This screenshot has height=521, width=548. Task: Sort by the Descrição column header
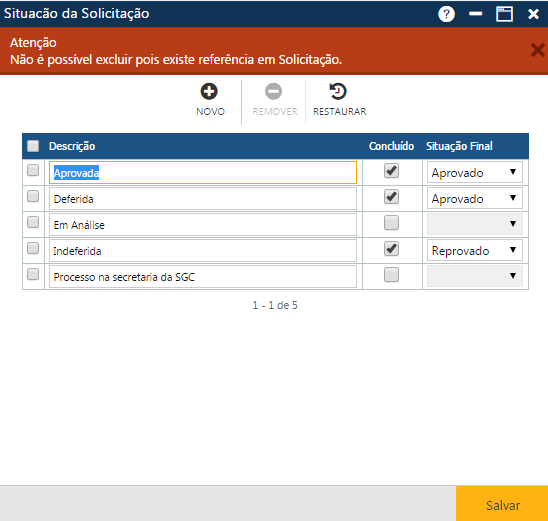pos(72,146)
